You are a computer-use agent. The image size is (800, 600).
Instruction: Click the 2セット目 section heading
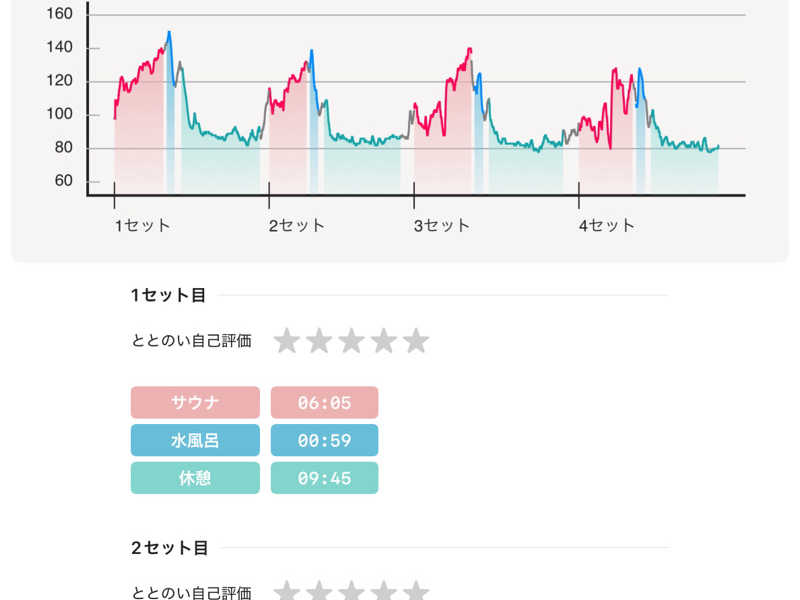click(x=169, y=547)
